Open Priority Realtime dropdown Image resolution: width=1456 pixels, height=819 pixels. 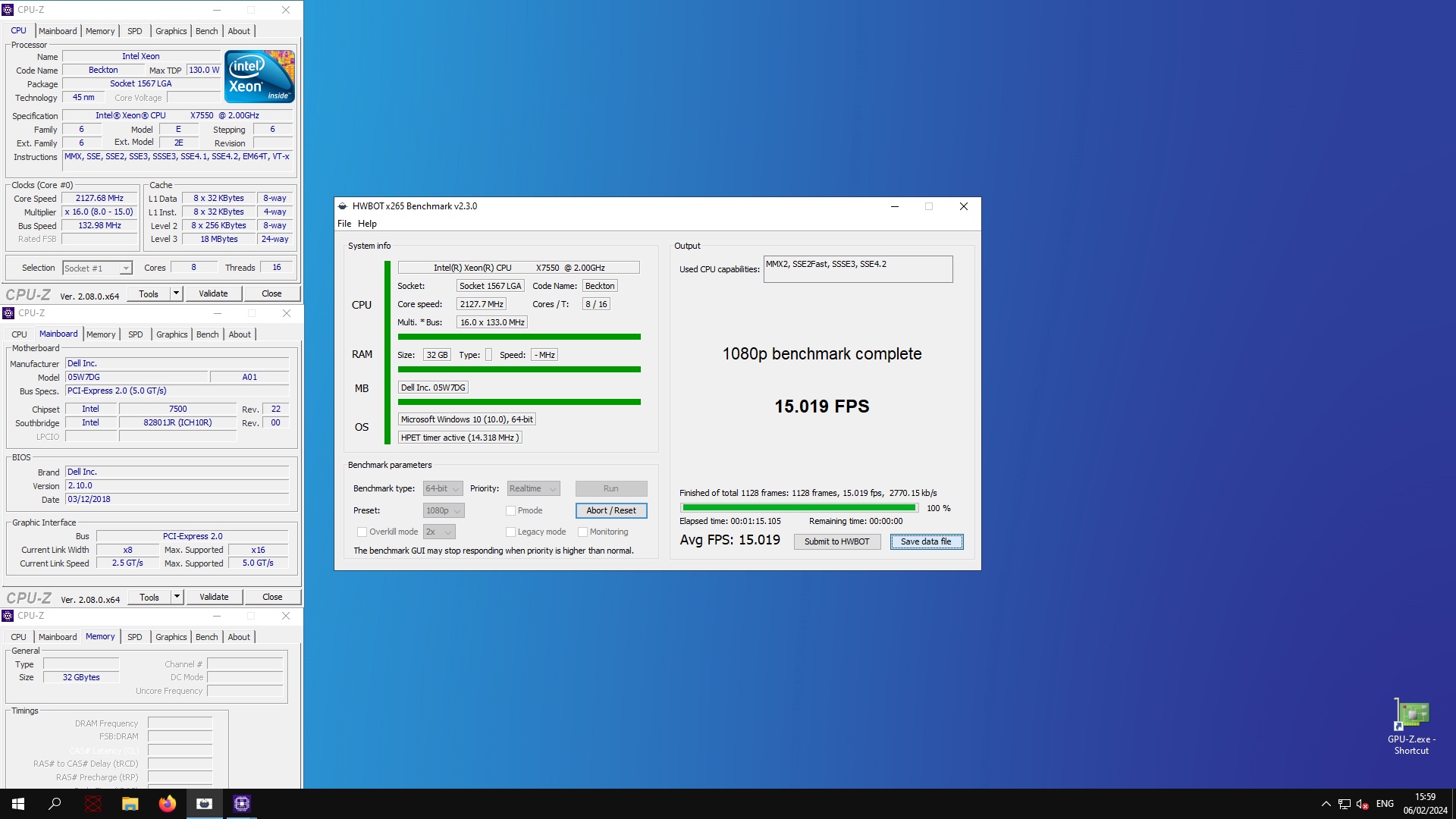tap(533, 488)
